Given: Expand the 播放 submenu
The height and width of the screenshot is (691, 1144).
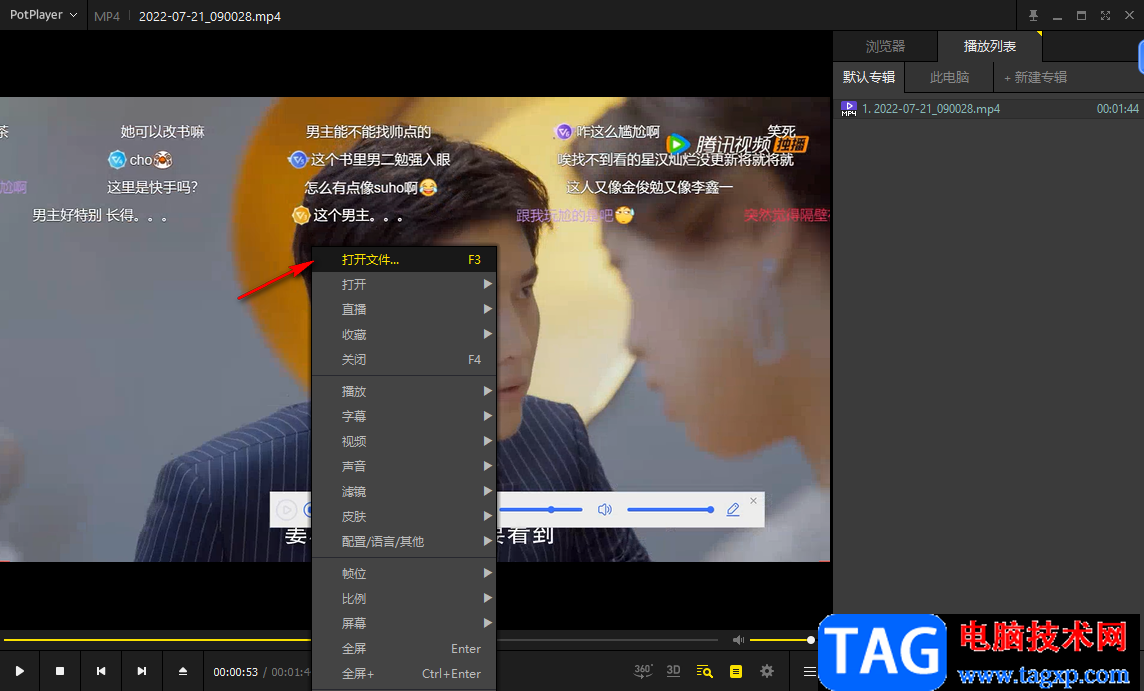Looking at the screenshot, I should coord(404,391).
